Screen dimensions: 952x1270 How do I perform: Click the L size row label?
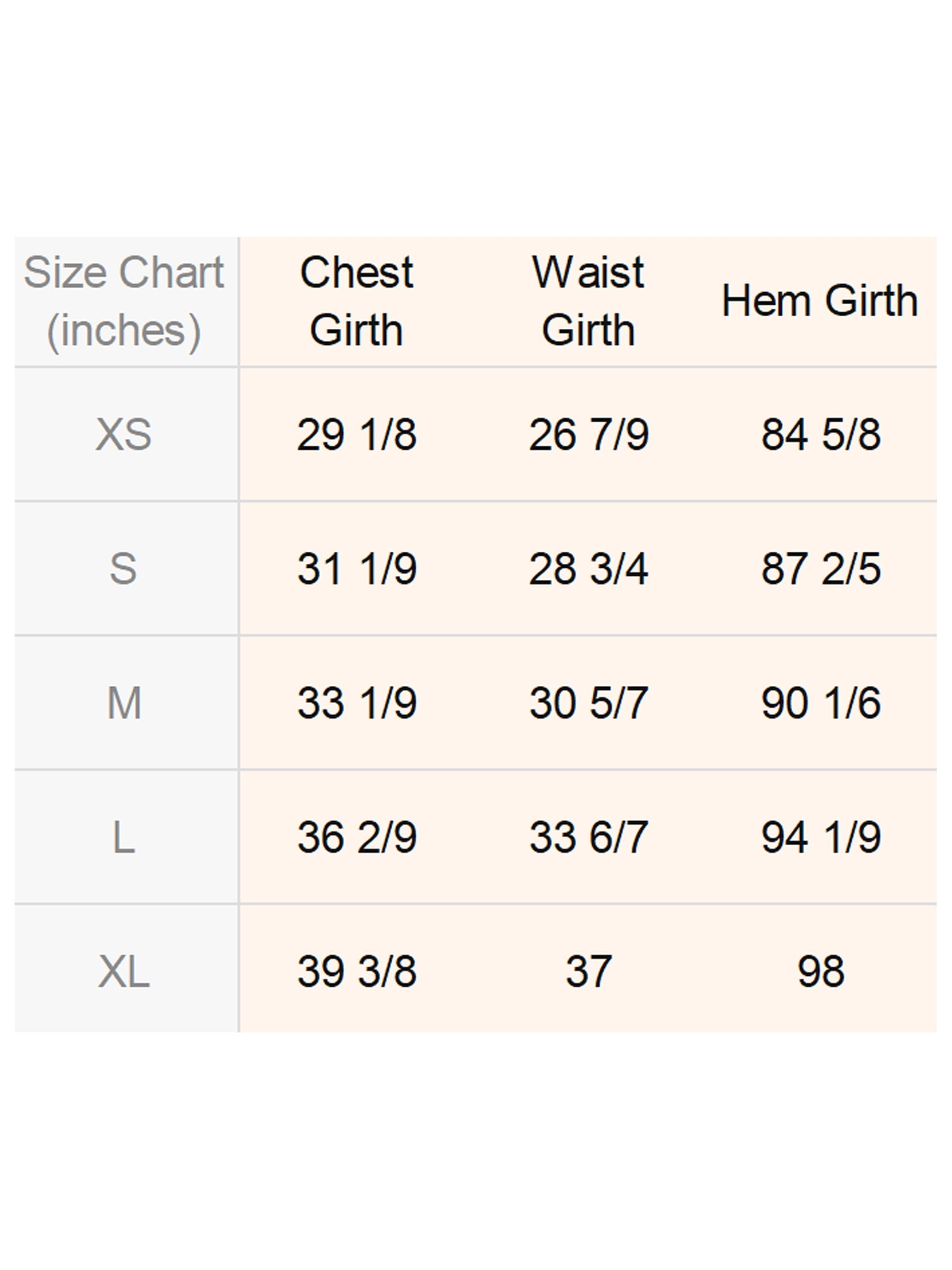(x=125, y=837)
